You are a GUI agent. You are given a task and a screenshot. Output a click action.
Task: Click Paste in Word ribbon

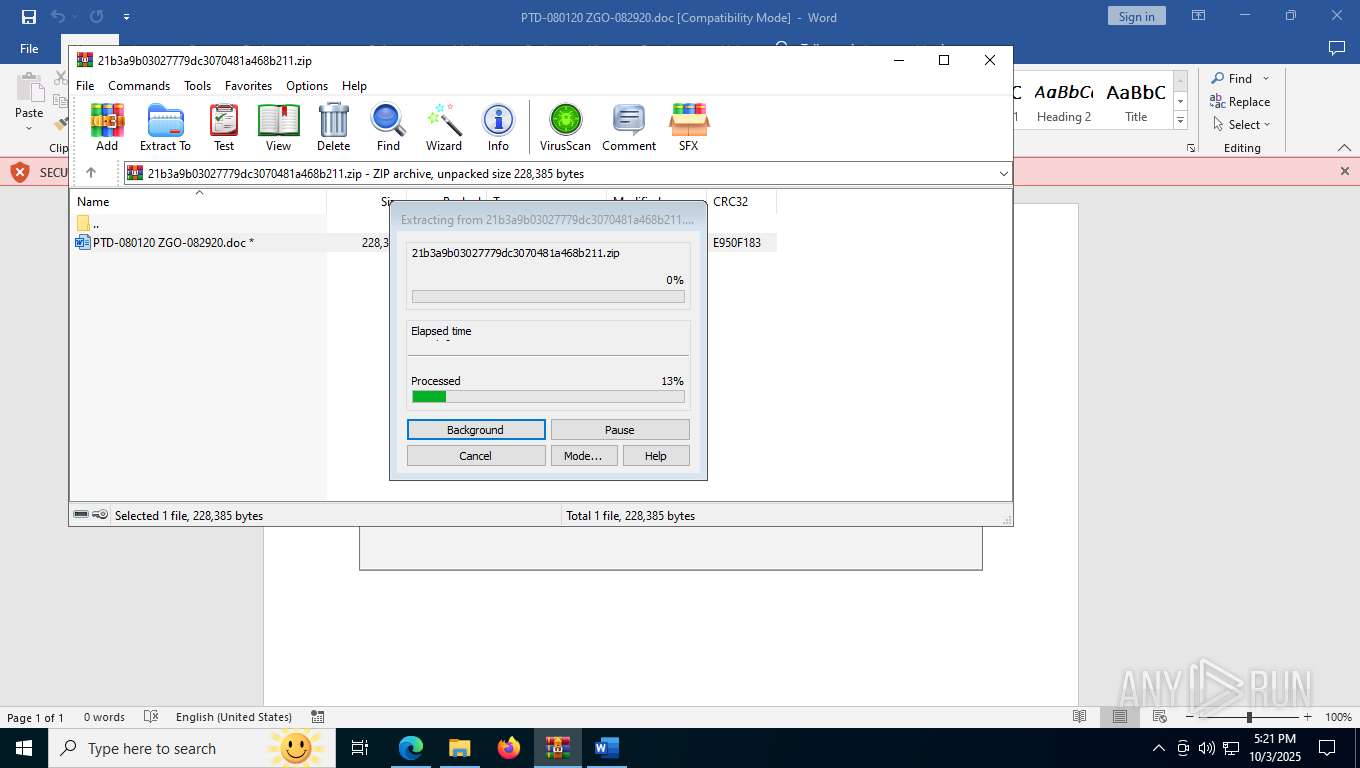pos(29,100)
